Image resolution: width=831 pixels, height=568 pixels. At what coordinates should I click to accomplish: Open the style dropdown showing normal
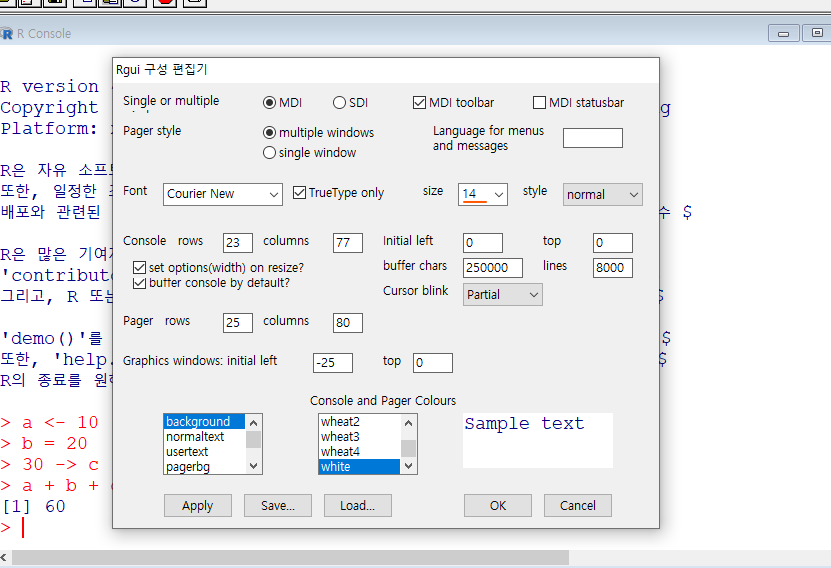point(603,194)
